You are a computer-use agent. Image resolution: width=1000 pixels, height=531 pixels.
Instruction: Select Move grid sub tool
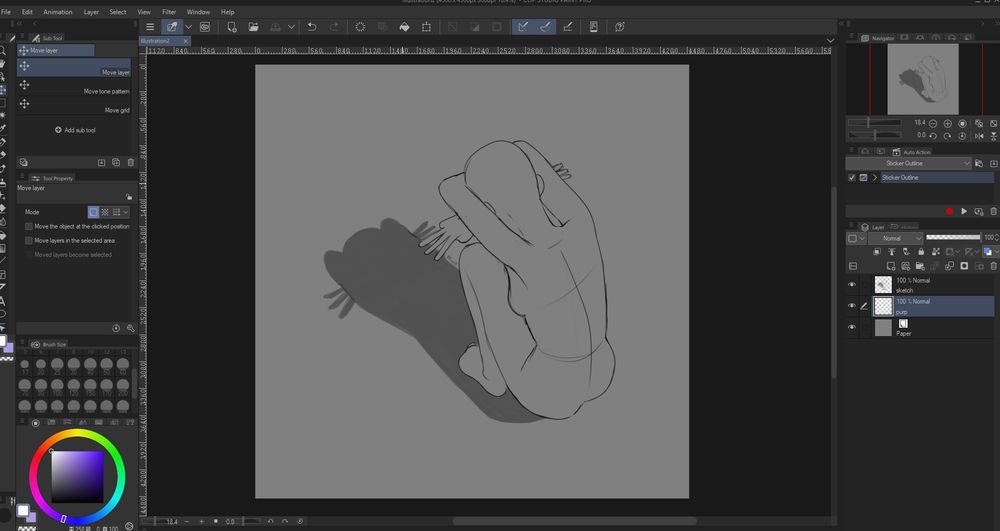click(74, 106)
